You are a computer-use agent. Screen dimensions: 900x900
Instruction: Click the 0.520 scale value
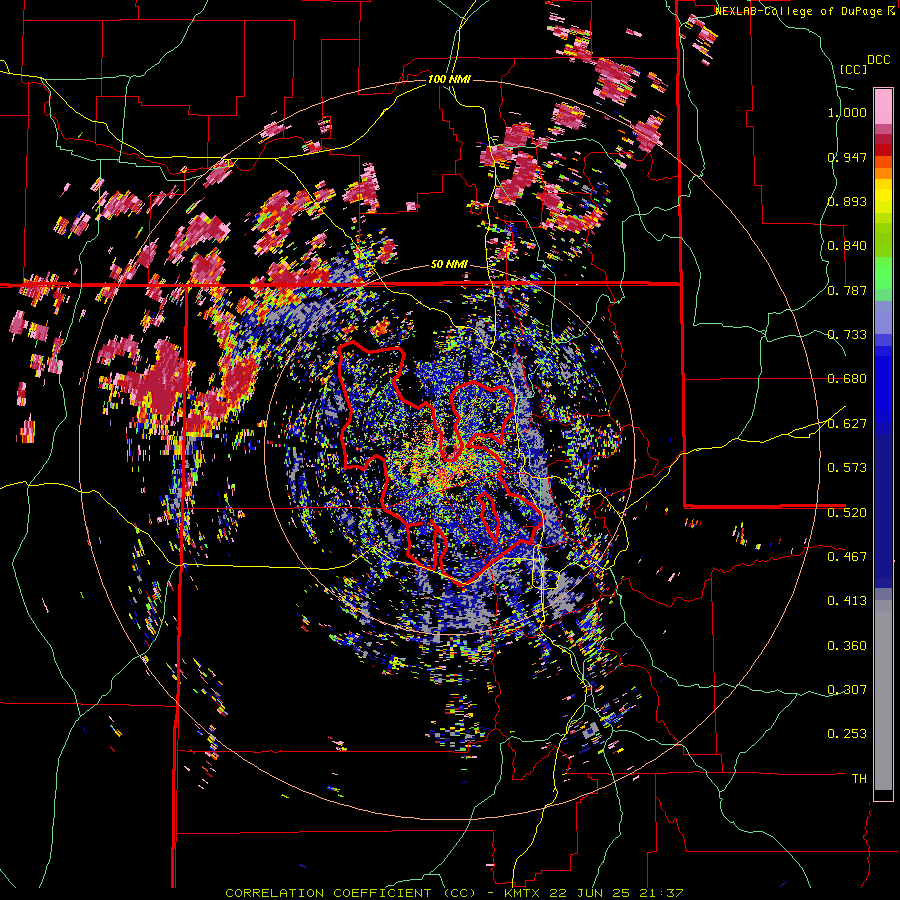tap(847, 513)
